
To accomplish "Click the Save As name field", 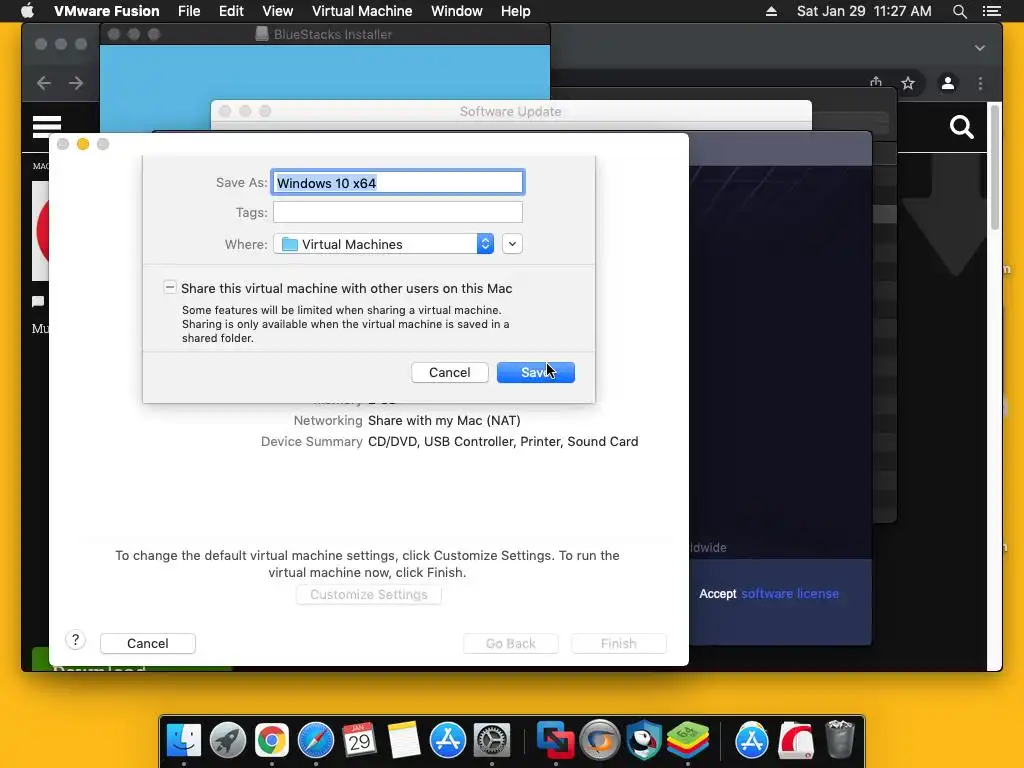I will 398,182.
